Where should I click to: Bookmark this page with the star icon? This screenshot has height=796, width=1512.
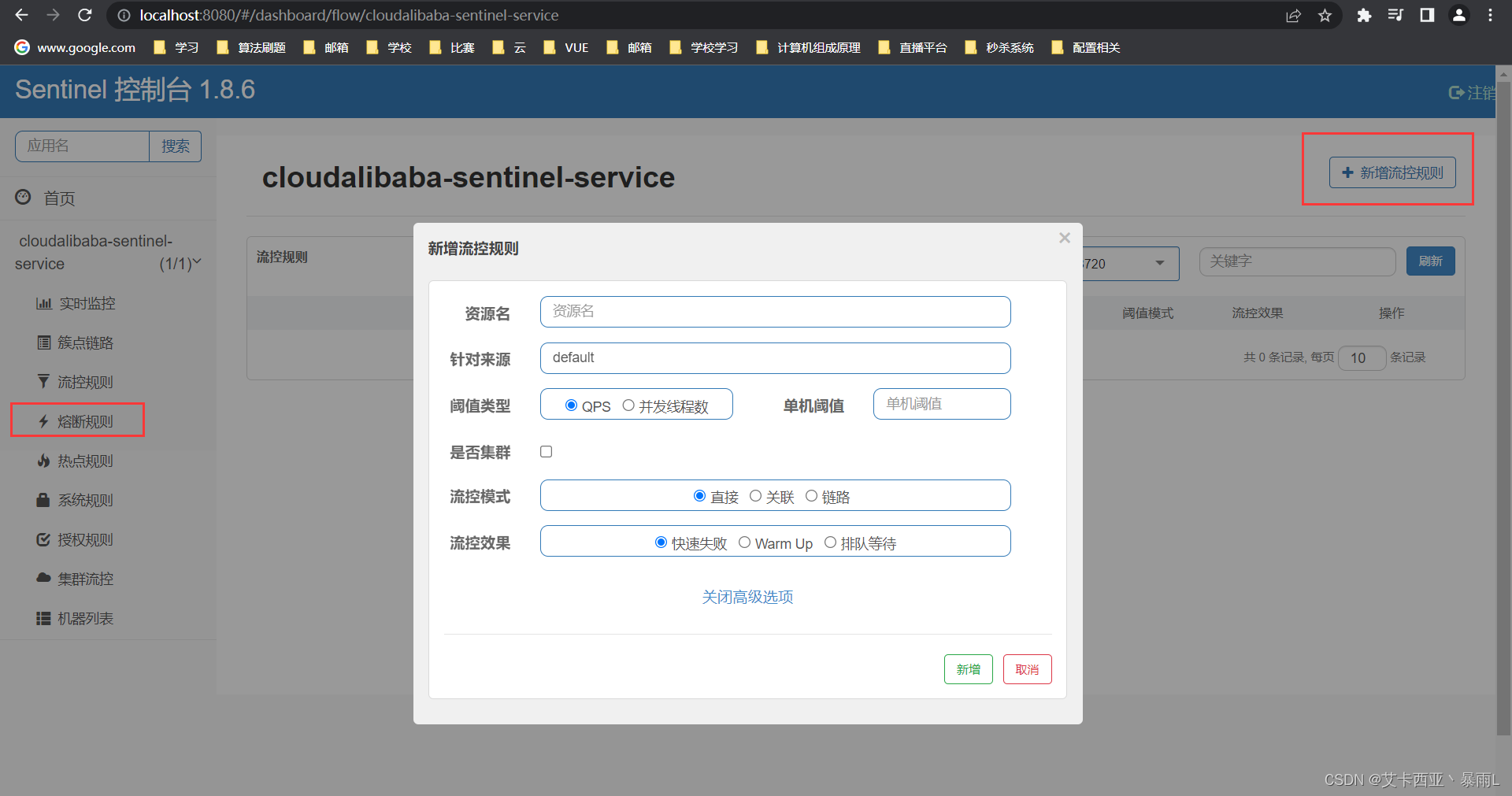click(1325, 16)
